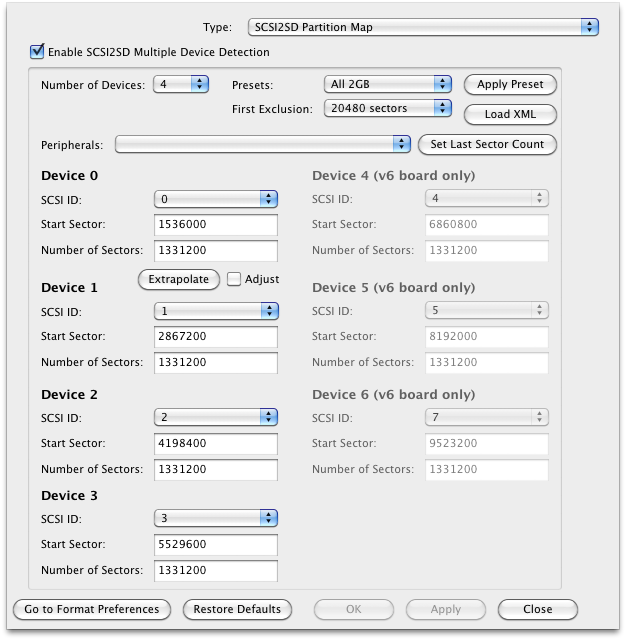
Task: Open the First Exclusion dropdown
Action: (387, 108)
